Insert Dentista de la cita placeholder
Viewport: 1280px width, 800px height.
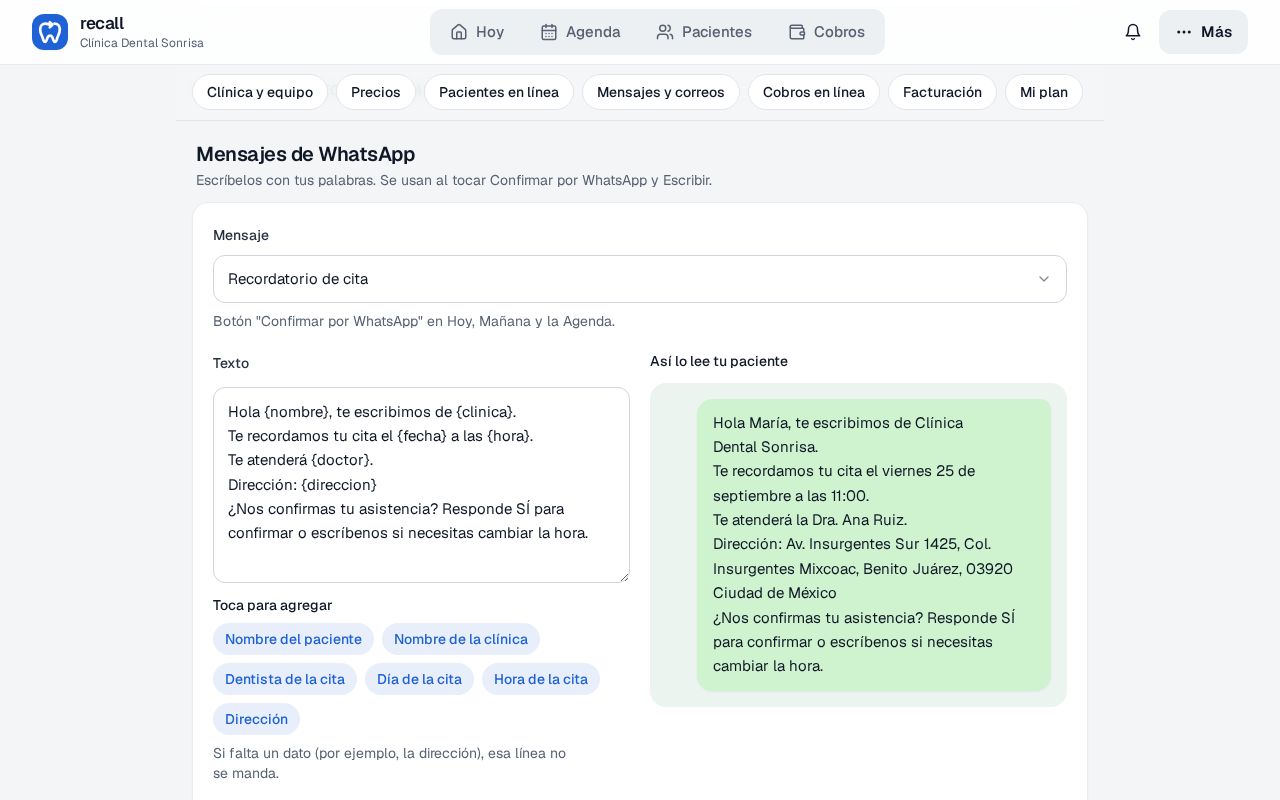click(285, 679)
